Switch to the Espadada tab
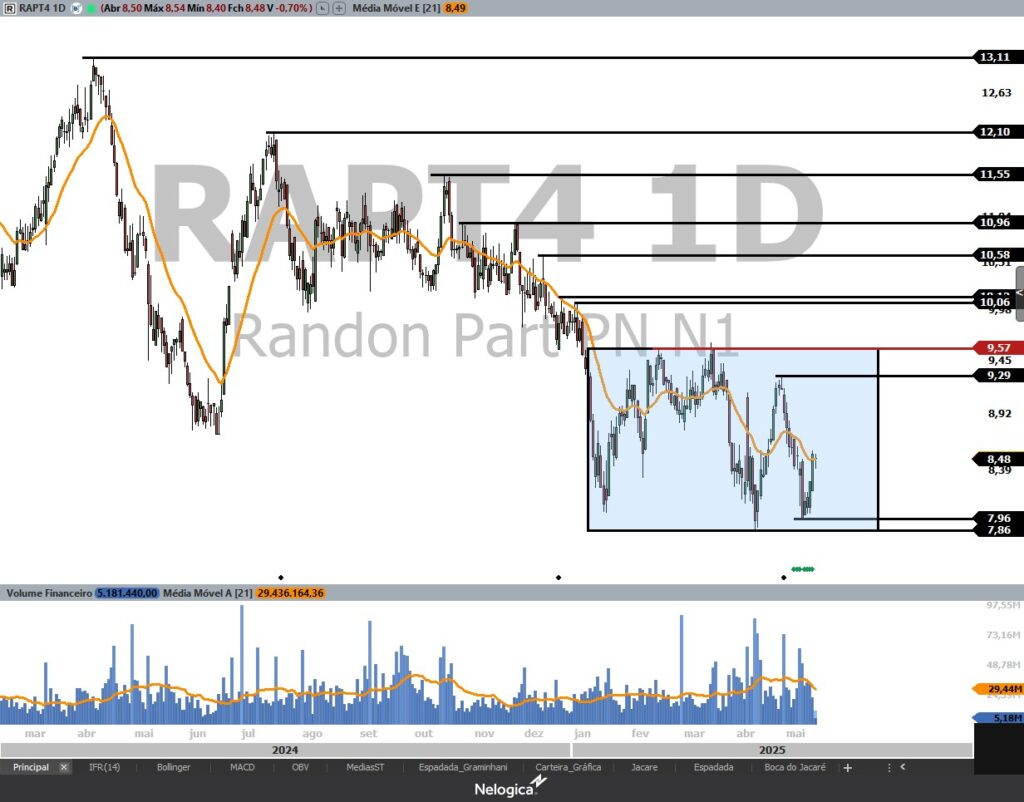Screen dimensions: 1024x802 713,767
